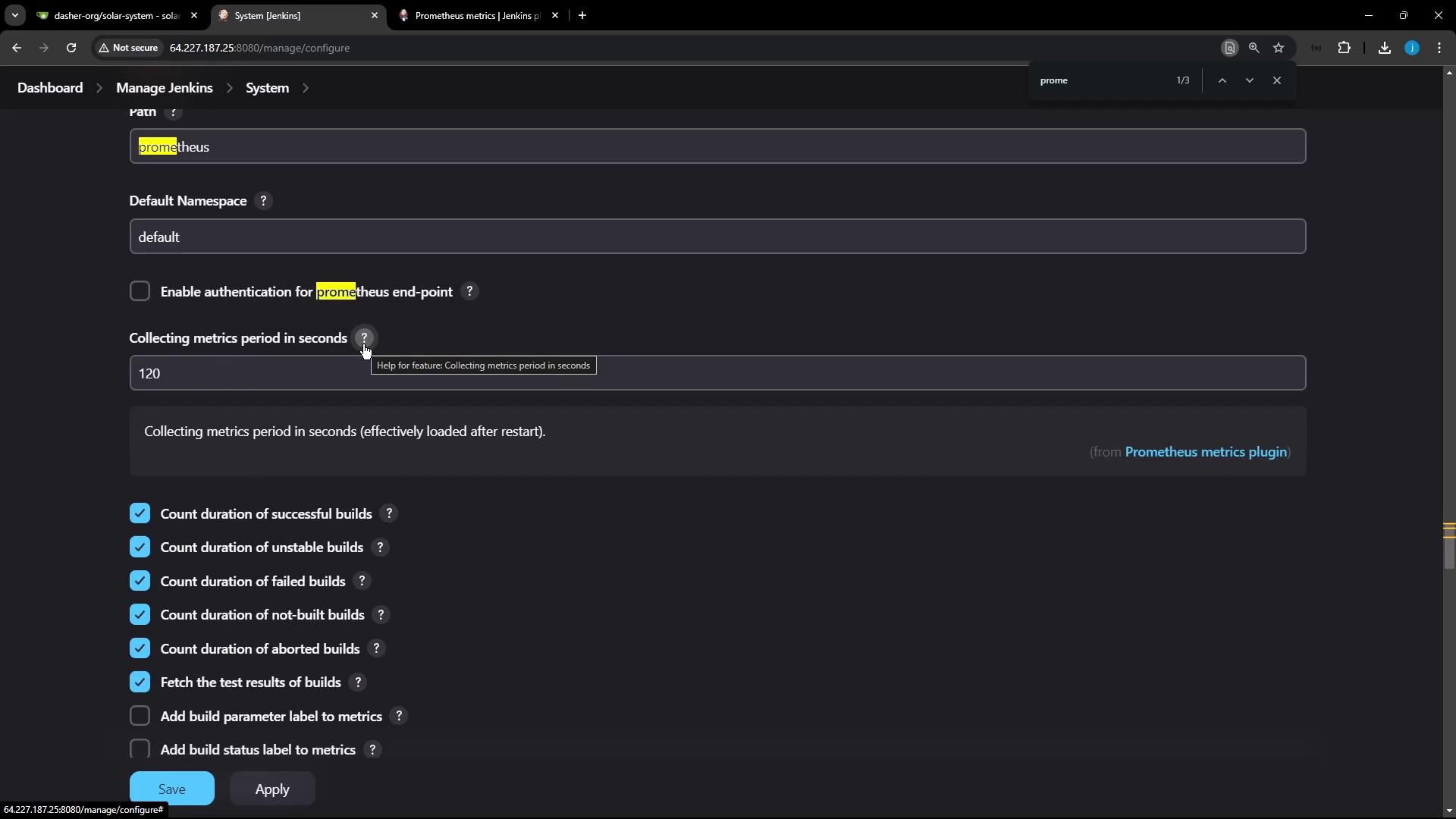This screenshot has width=1456, height=819.
Task: Show help for Prometheus endpoint authentication
Action: (469, 292)
